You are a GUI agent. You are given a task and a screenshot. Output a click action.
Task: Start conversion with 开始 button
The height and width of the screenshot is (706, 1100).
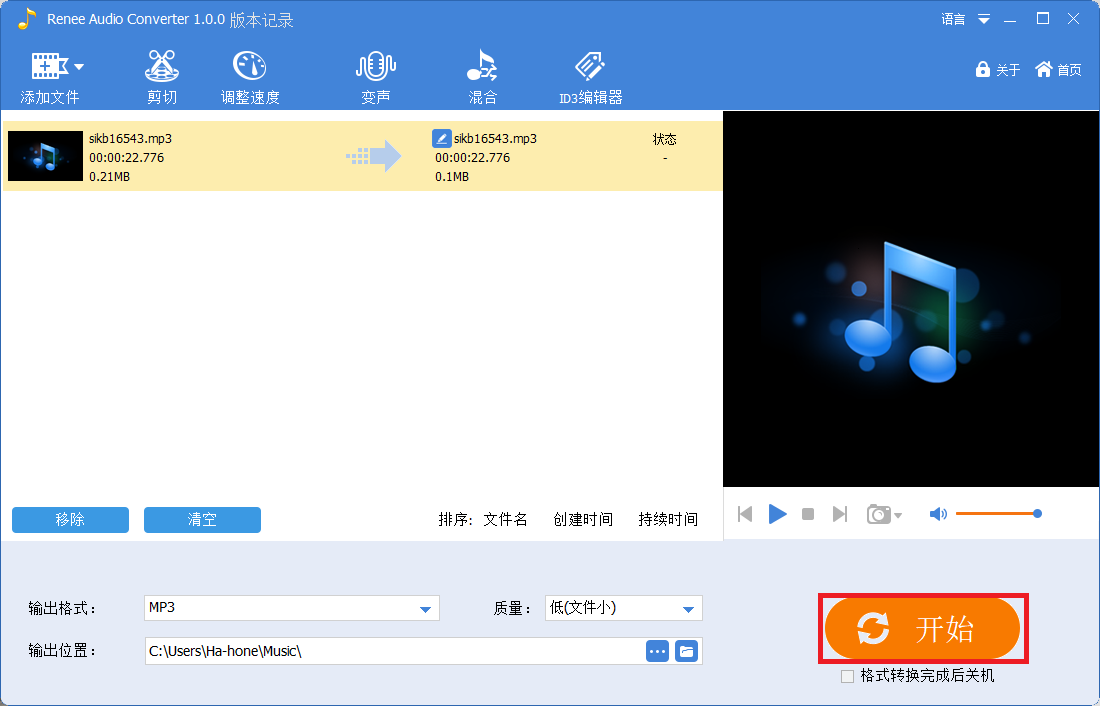click(923, 628)
